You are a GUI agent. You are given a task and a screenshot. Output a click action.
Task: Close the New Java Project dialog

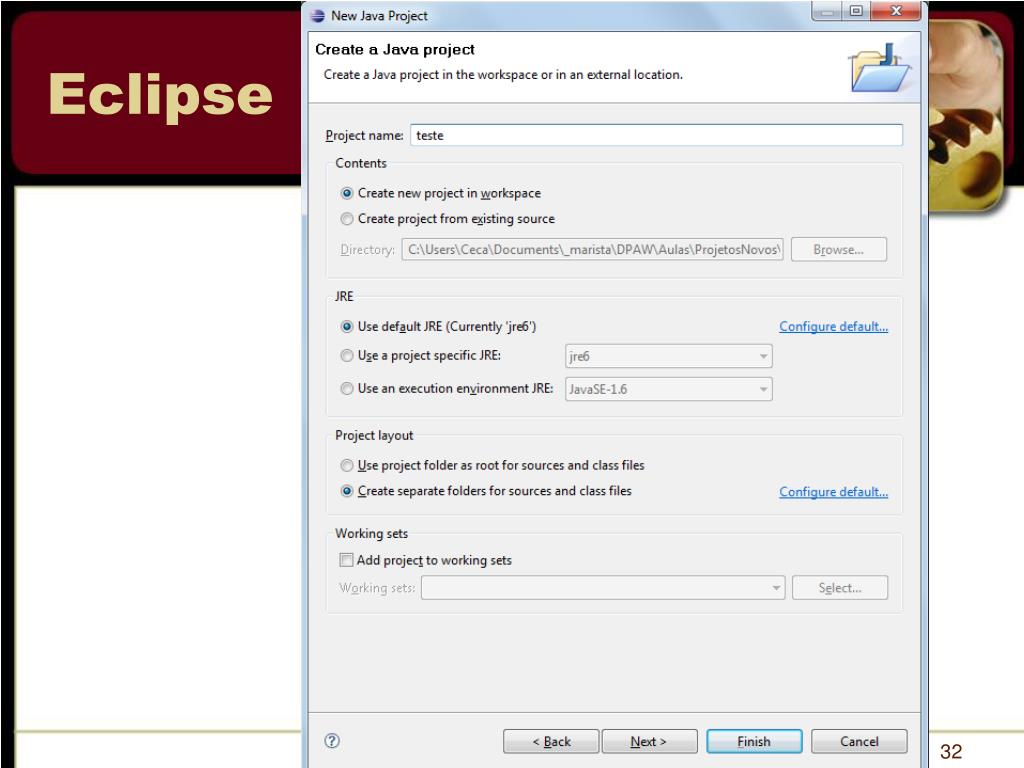tap(897, 10)
